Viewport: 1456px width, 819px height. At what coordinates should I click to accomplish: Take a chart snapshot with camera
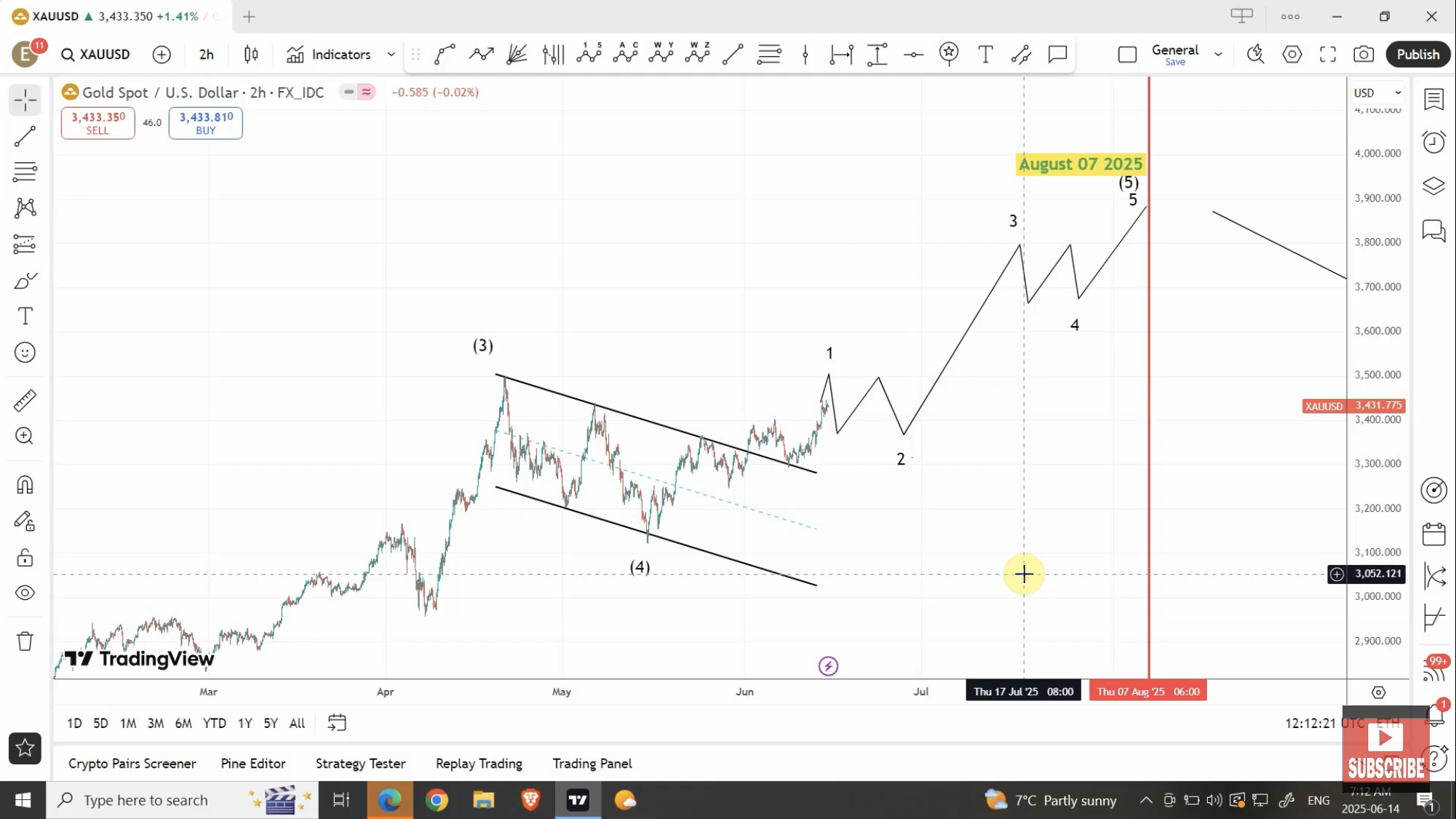click(1364, 55)
